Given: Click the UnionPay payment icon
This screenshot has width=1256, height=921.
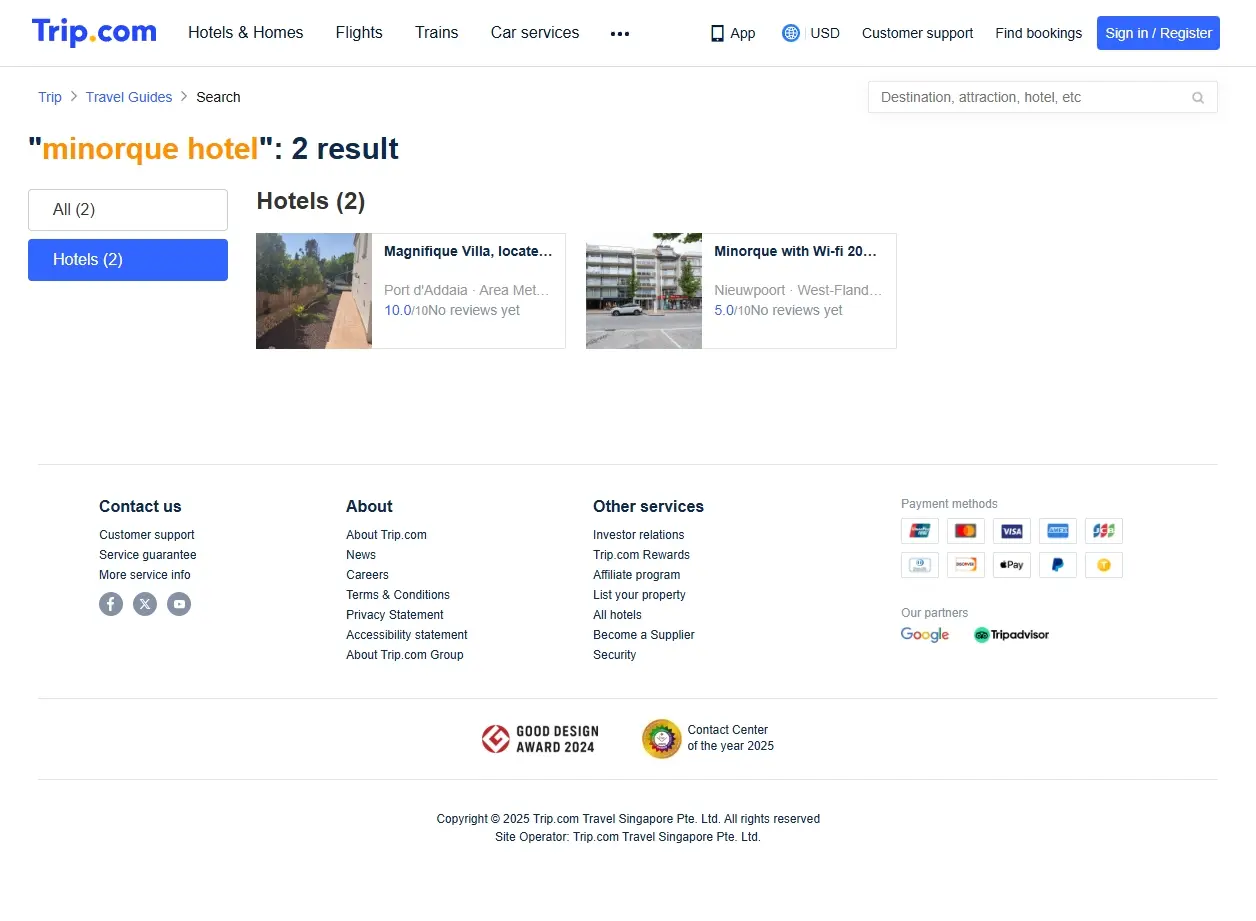Looking at the screenshot, I should pyautogui.click(x=920, y=531).
